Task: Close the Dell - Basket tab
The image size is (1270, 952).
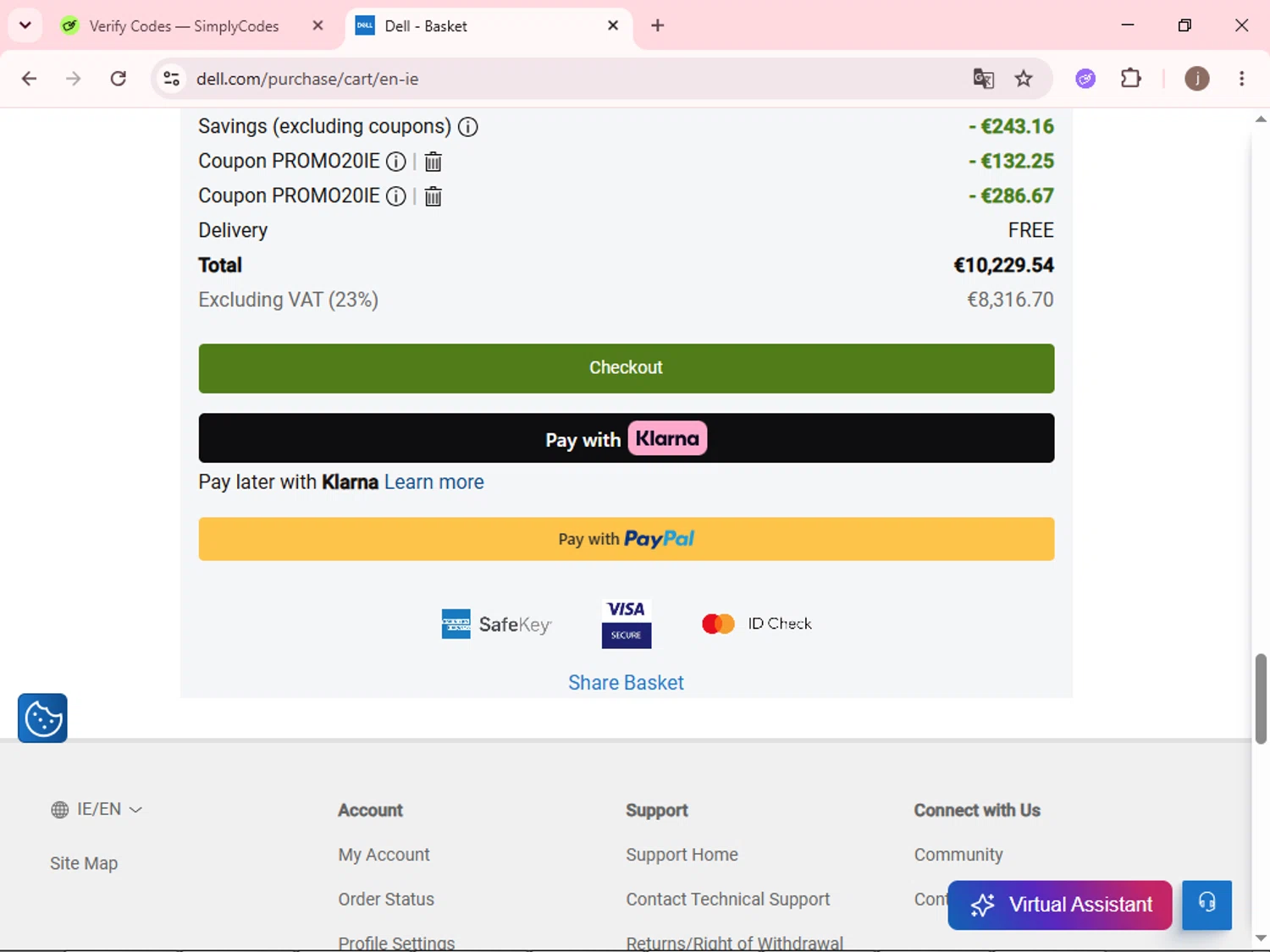Action: click(613, 25)
